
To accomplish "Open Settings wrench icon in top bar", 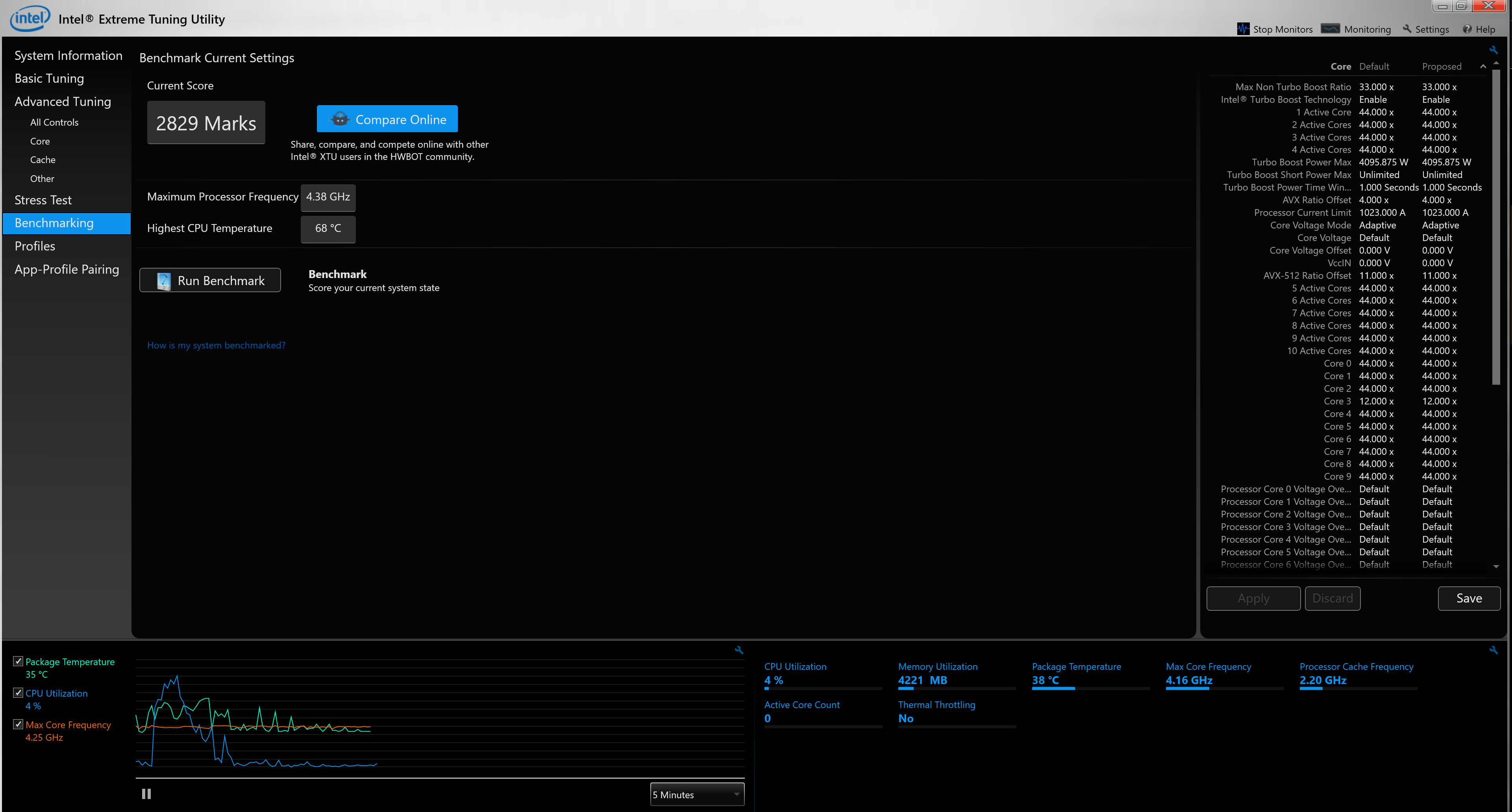I will tap(1407, 29).
